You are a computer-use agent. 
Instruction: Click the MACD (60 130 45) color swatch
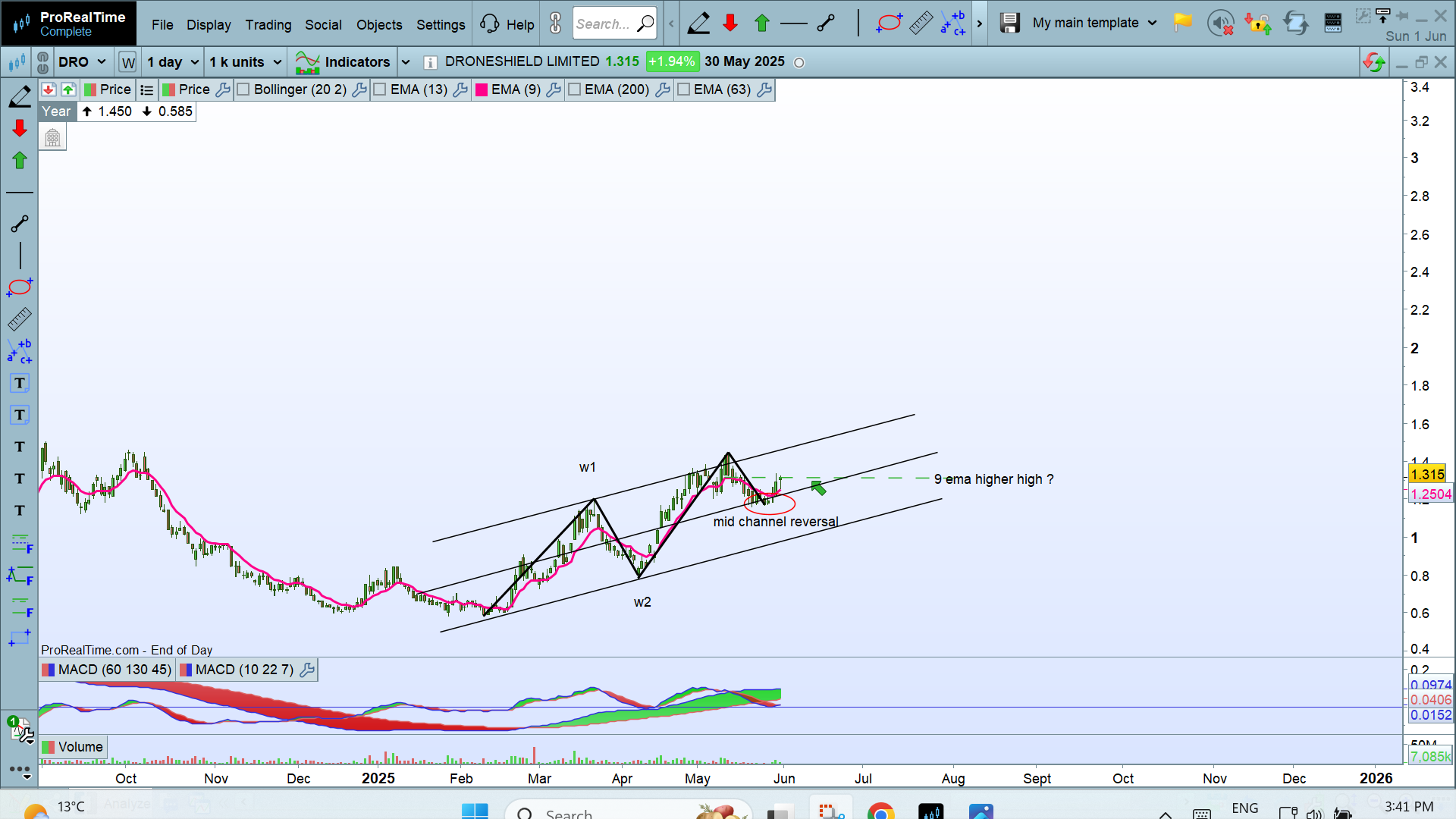tap(48, 670)
